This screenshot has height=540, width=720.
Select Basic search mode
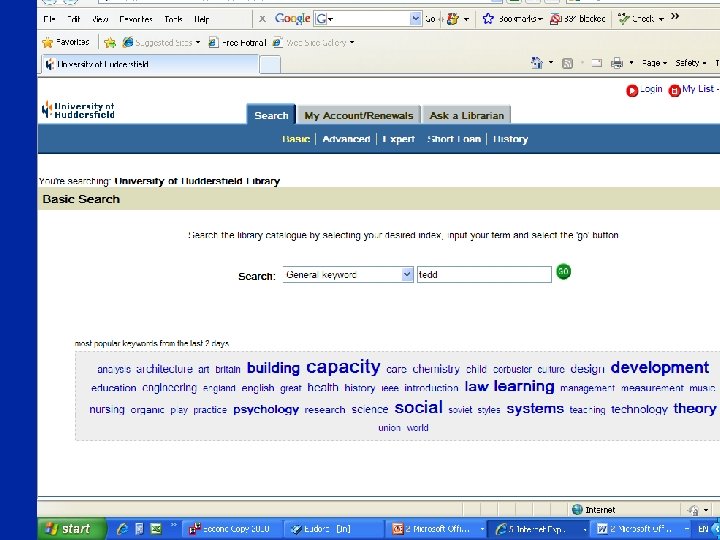(x=296, y=139)
